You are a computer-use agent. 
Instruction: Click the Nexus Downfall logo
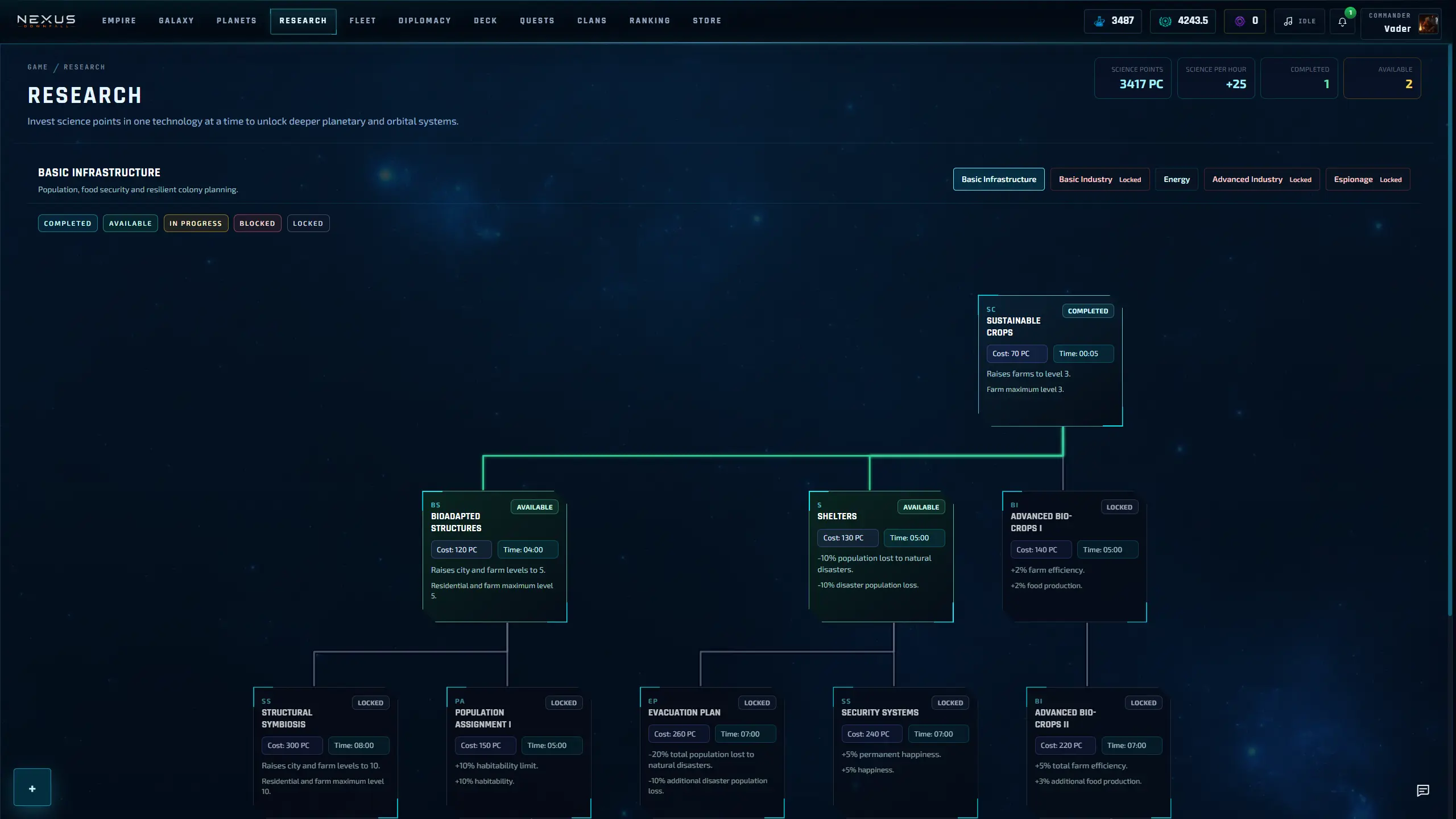tap(46, 21)
